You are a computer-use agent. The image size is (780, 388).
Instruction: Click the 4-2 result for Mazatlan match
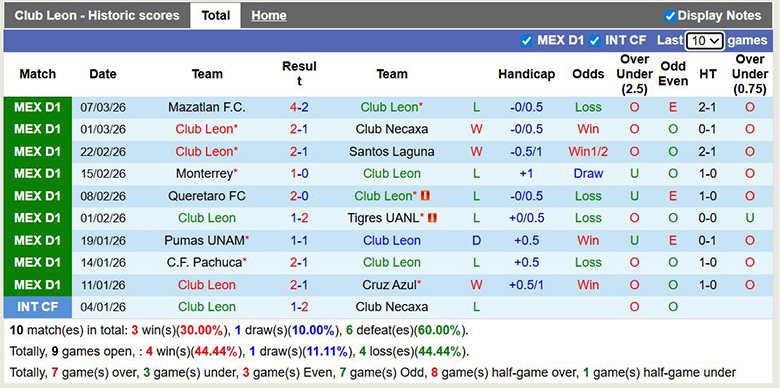299,107
